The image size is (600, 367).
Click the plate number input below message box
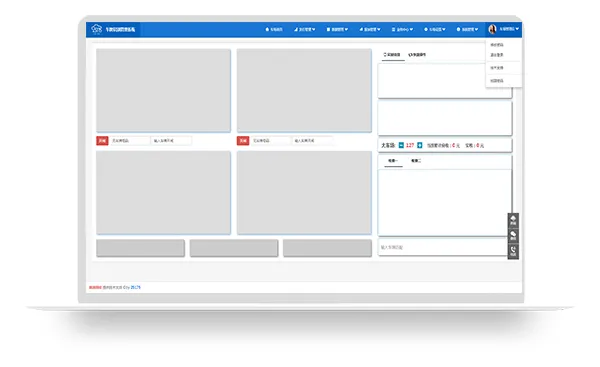click(443, 247)
